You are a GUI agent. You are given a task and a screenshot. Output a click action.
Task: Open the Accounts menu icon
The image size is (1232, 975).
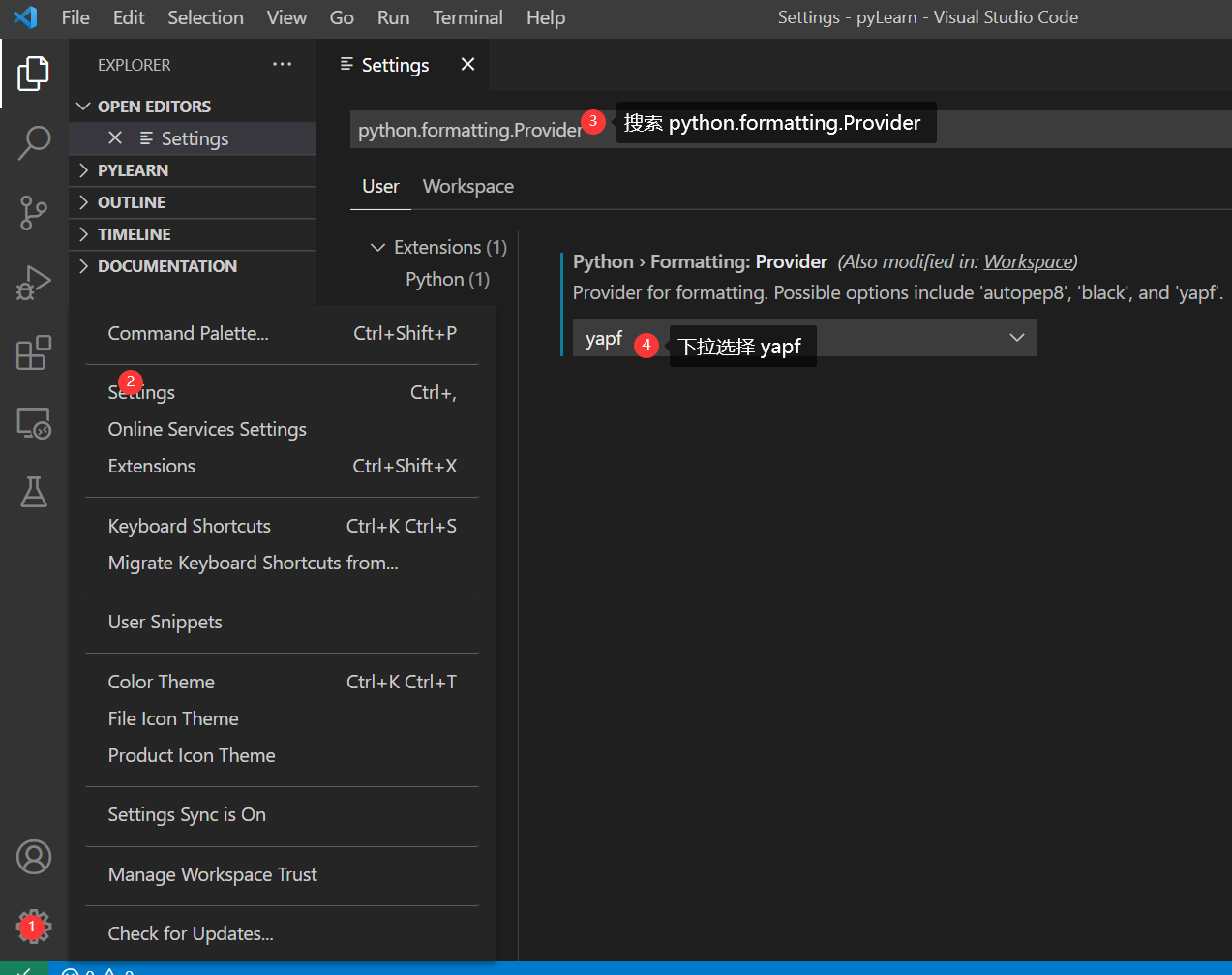34,857
